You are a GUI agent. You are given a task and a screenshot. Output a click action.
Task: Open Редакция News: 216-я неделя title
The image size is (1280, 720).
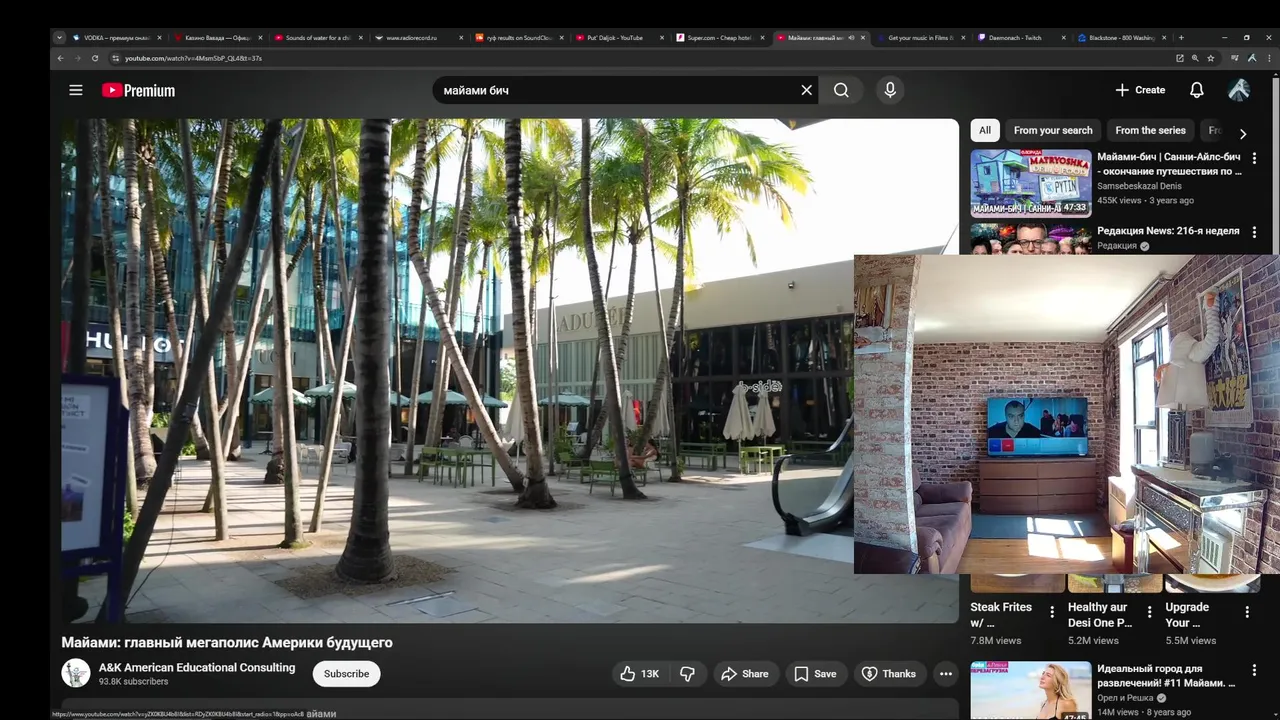tap(1168, 231)
